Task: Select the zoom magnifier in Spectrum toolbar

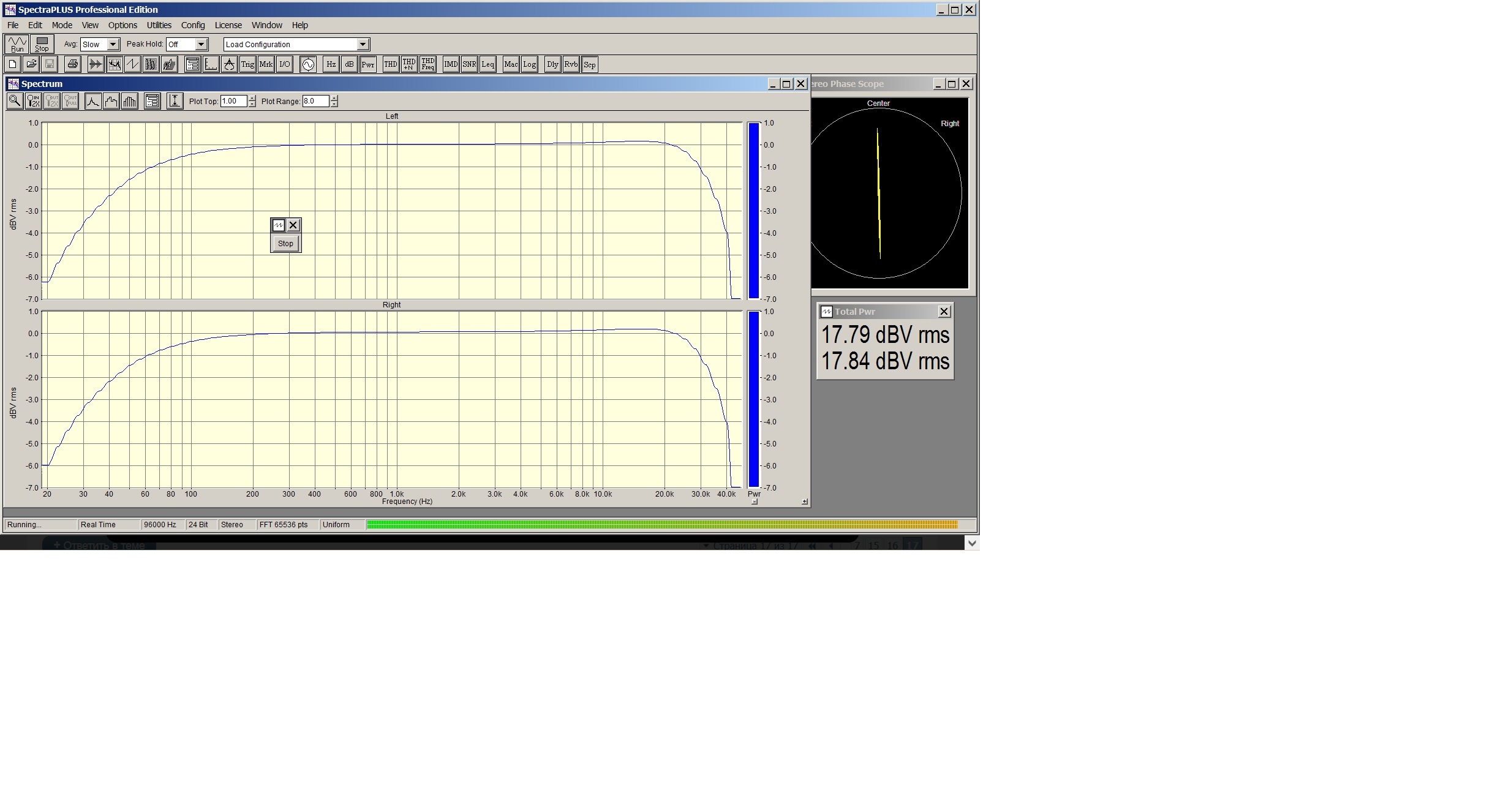Action: pos(15,101)
